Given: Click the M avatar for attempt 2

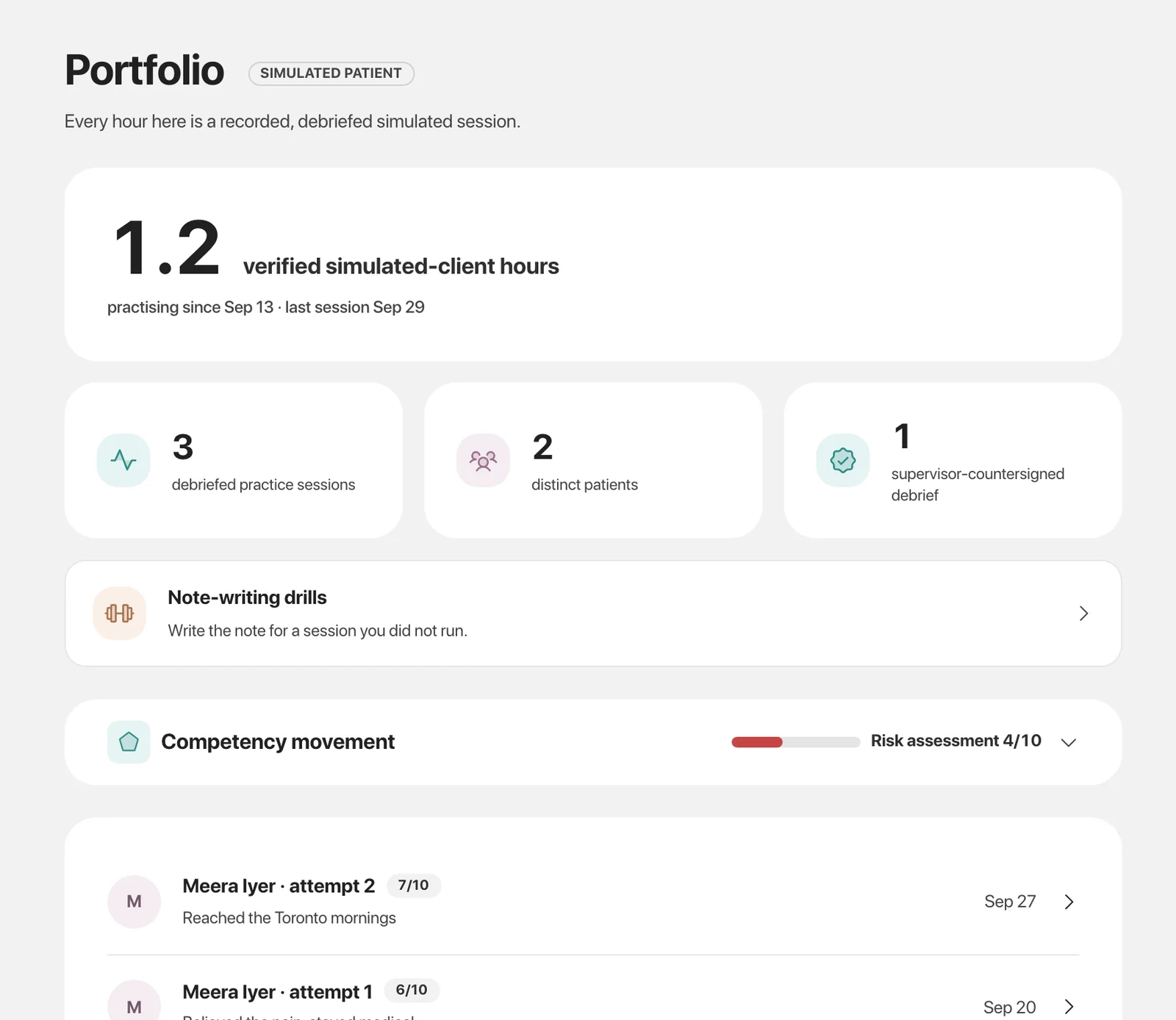Looking at the screenshot, I should (134, 901).
